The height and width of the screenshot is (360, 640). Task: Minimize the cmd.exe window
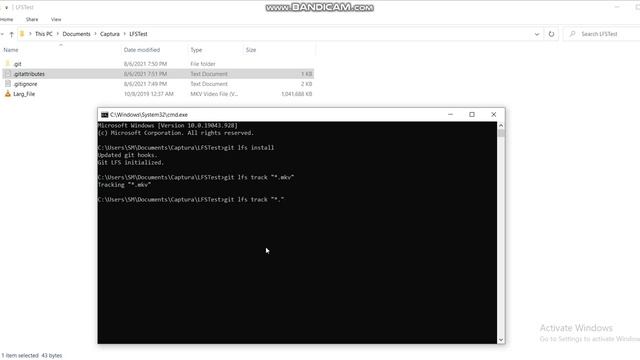[x=451, y=115]
